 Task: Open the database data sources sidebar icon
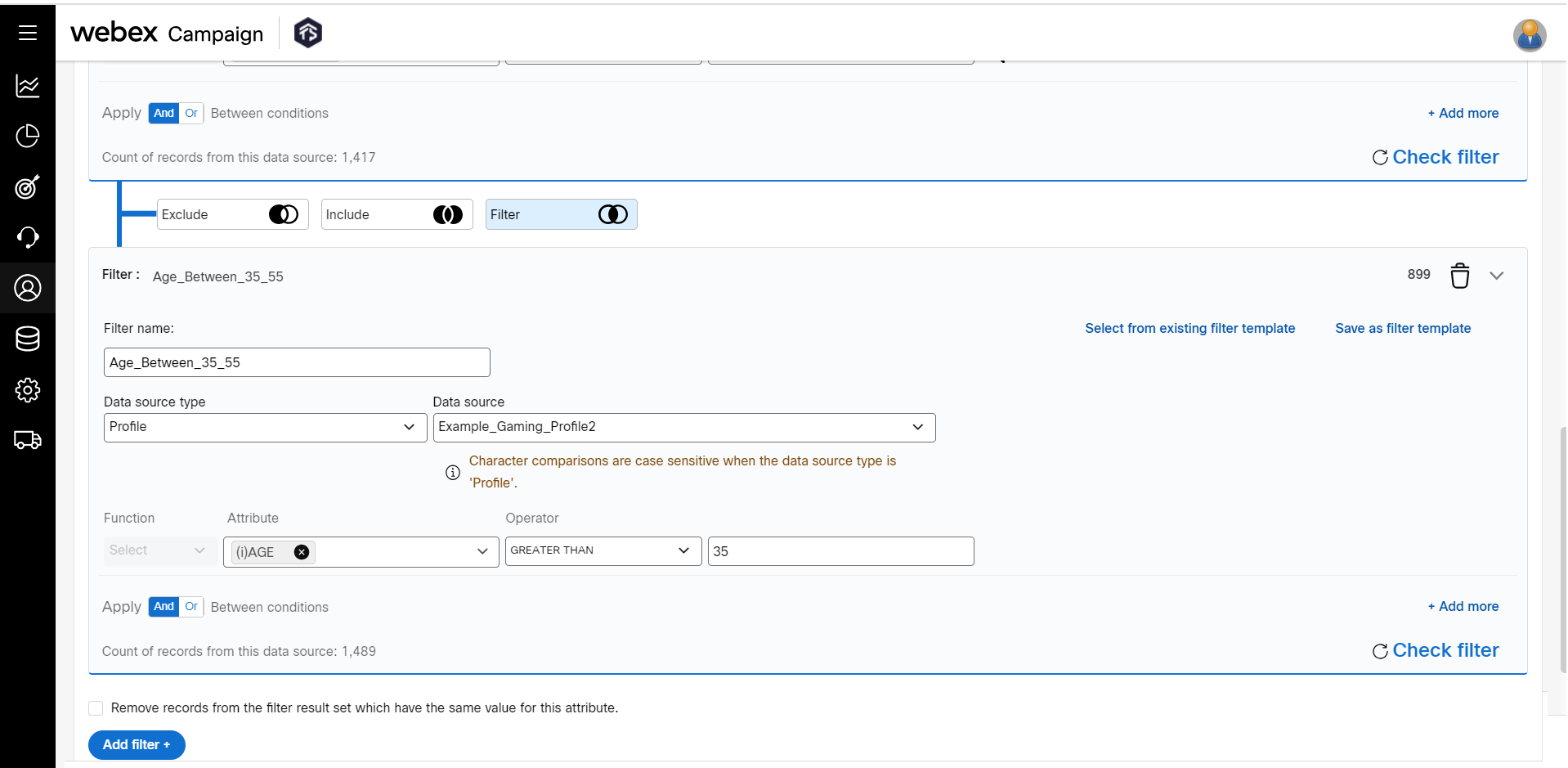[28, 339]
